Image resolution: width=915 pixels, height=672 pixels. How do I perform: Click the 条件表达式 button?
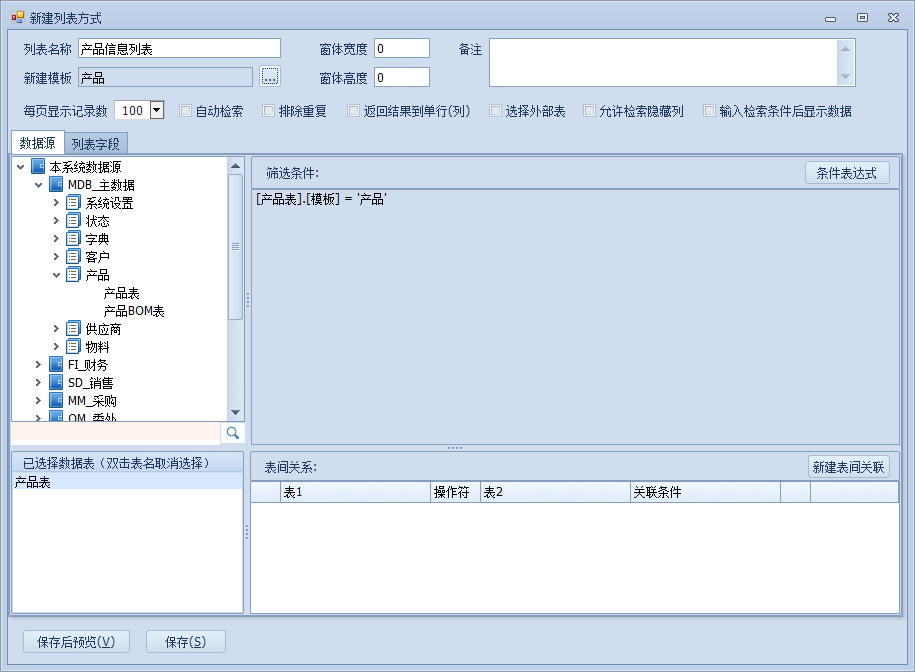(x=846, y=173)
